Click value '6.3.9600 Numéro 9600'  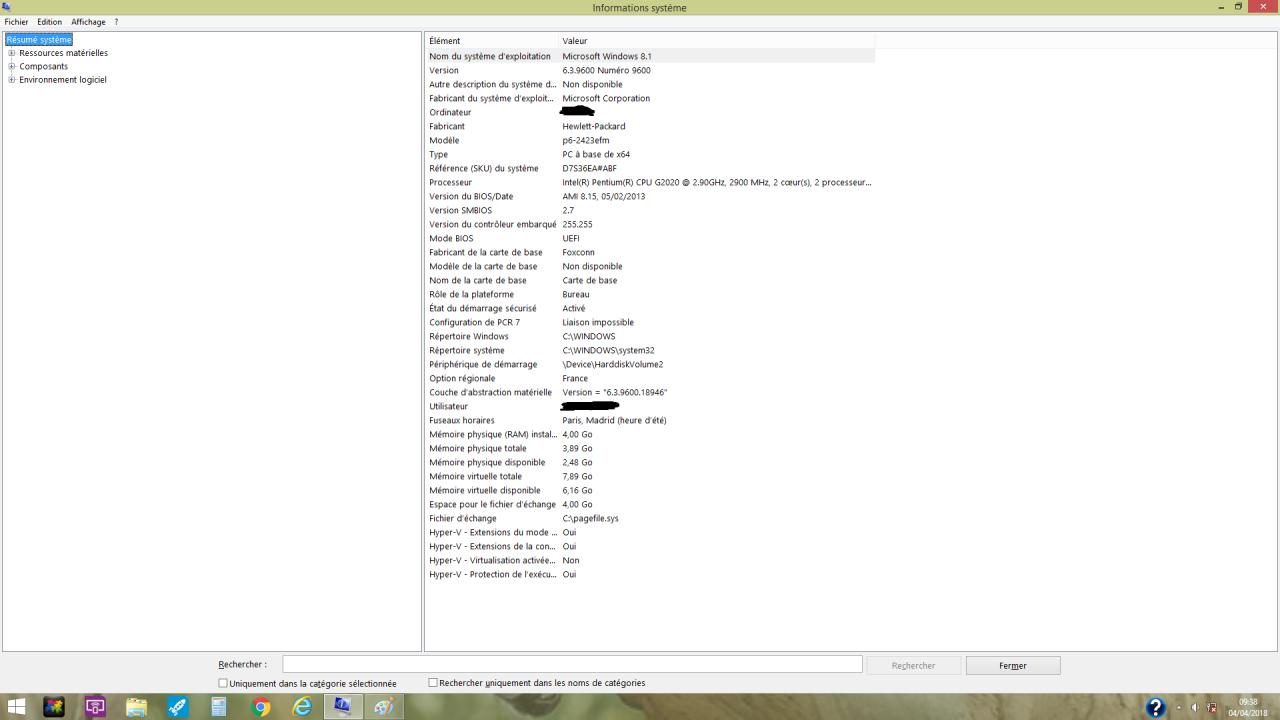tap(607, 70)
